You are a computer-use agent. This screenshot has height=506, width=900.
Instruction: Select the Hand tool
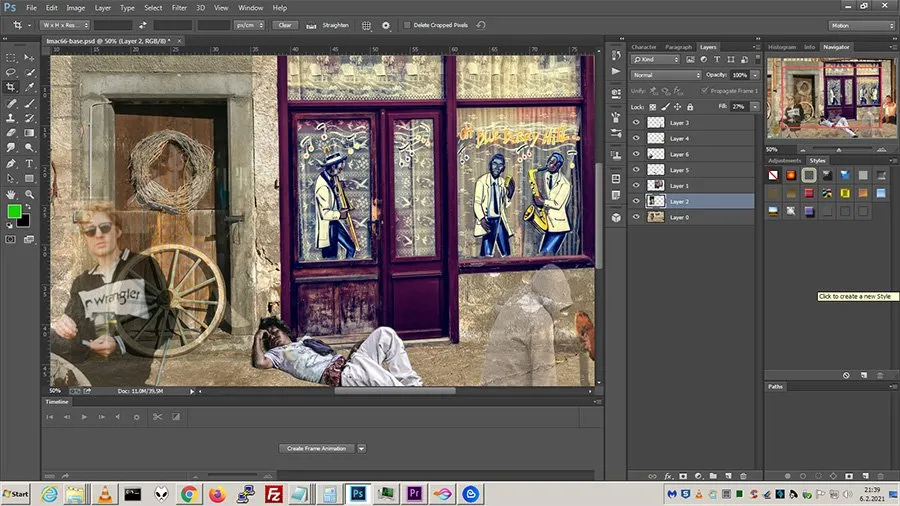pyautogui.click(x=11, y=193)
